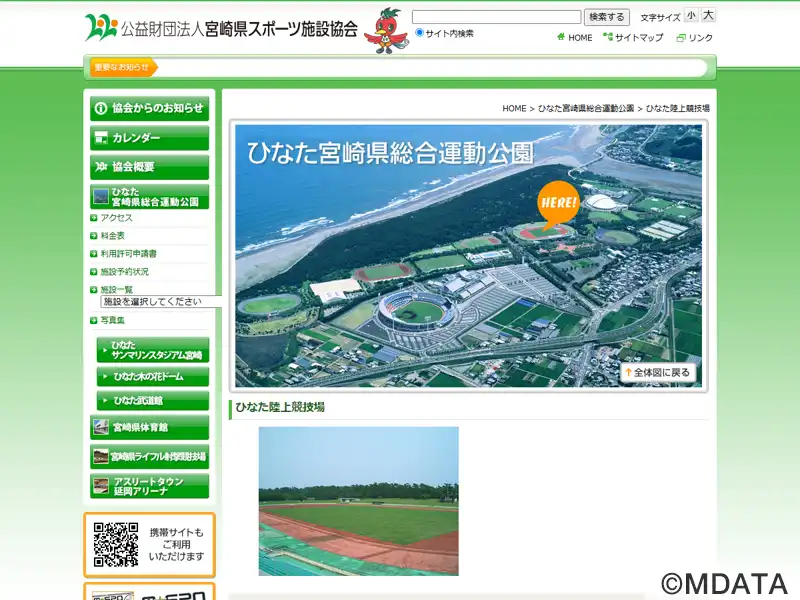The width and height of the screenshot is (800, 600).
Task: Set font size to 小
Action: 691,15
